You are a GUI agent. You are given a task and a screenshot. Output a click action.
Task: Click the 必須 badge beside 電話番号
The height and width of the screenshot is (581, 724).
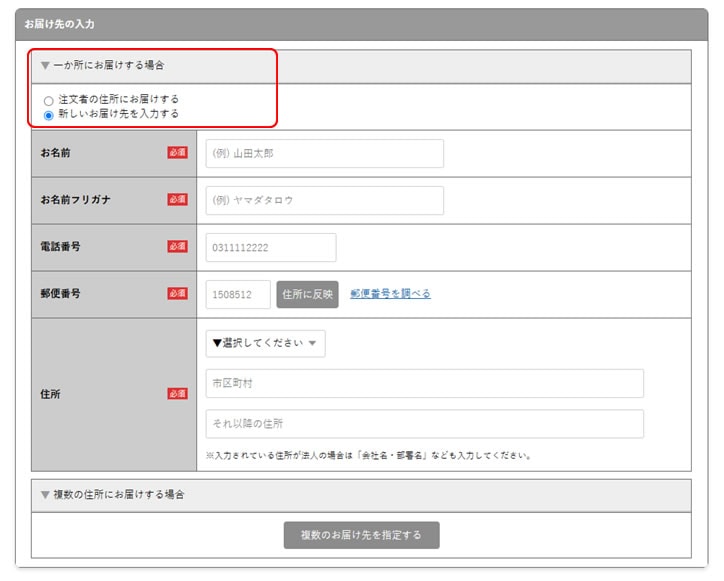click(177, 247)
